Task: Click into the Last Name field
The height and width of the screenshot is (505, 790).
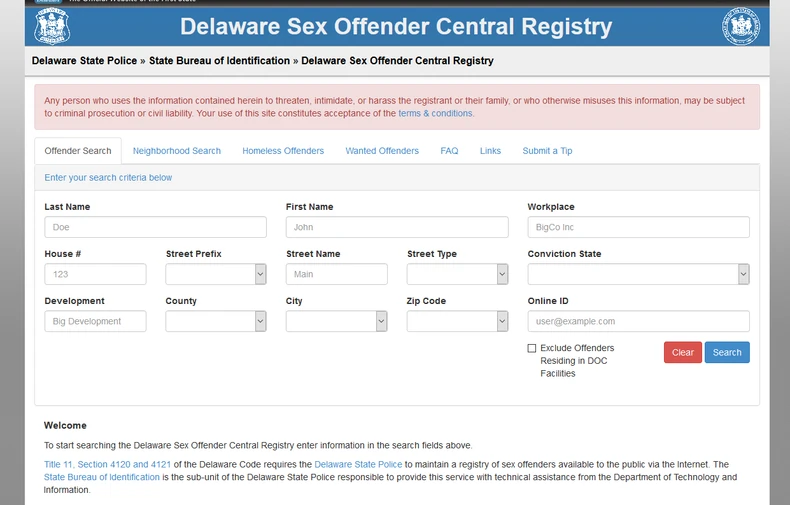Action: point(155,227)
